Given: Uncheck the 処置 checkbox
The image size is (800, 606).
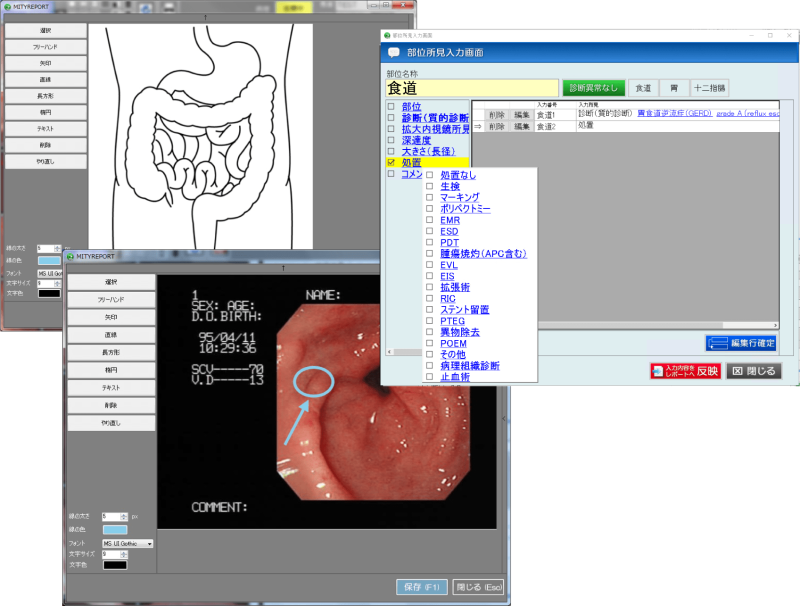Looking at the screenshot, I should [391, 162].
